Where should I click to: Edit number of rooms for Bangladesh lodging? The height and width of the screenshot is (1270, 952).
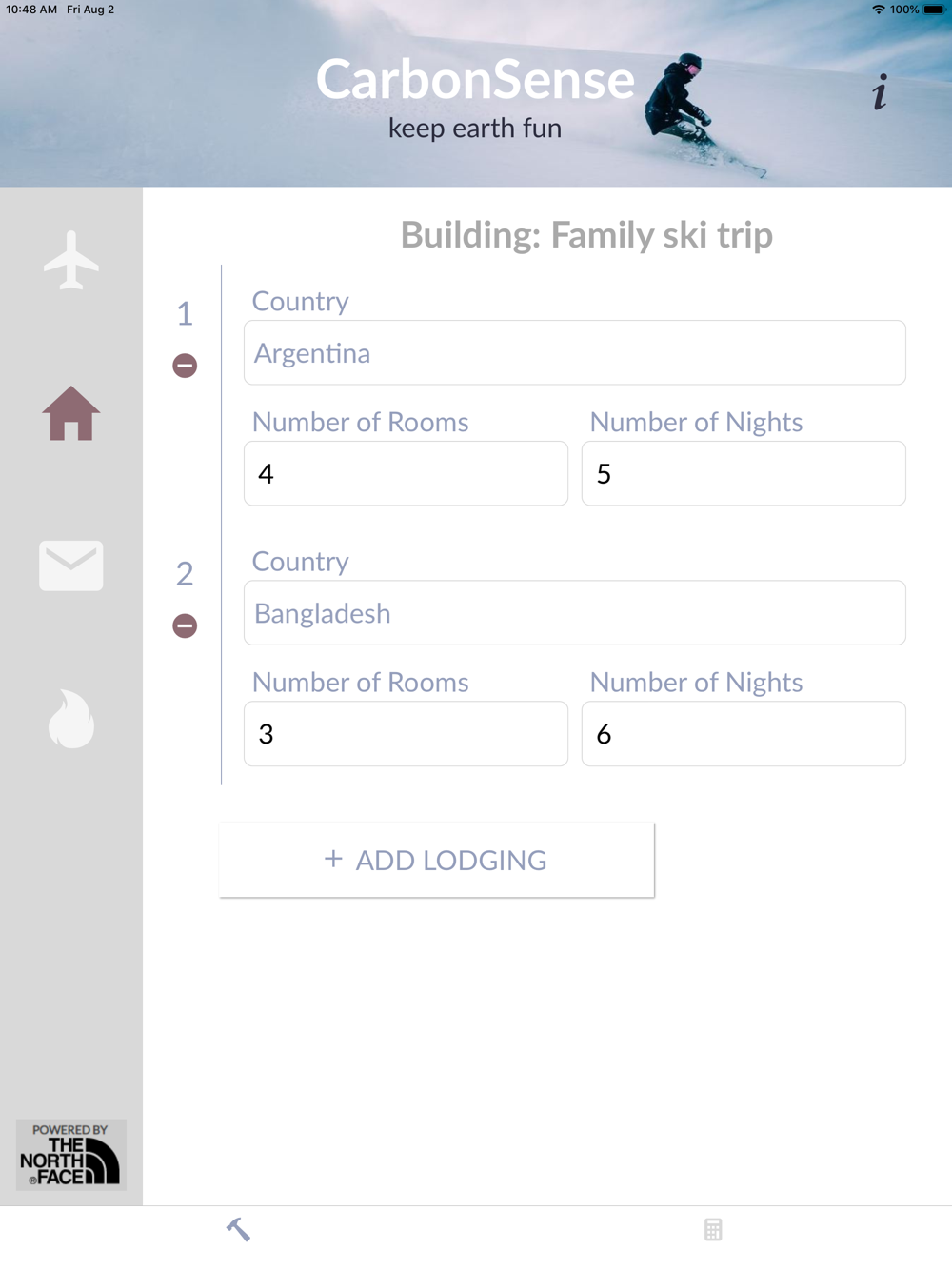click(406, 734)
